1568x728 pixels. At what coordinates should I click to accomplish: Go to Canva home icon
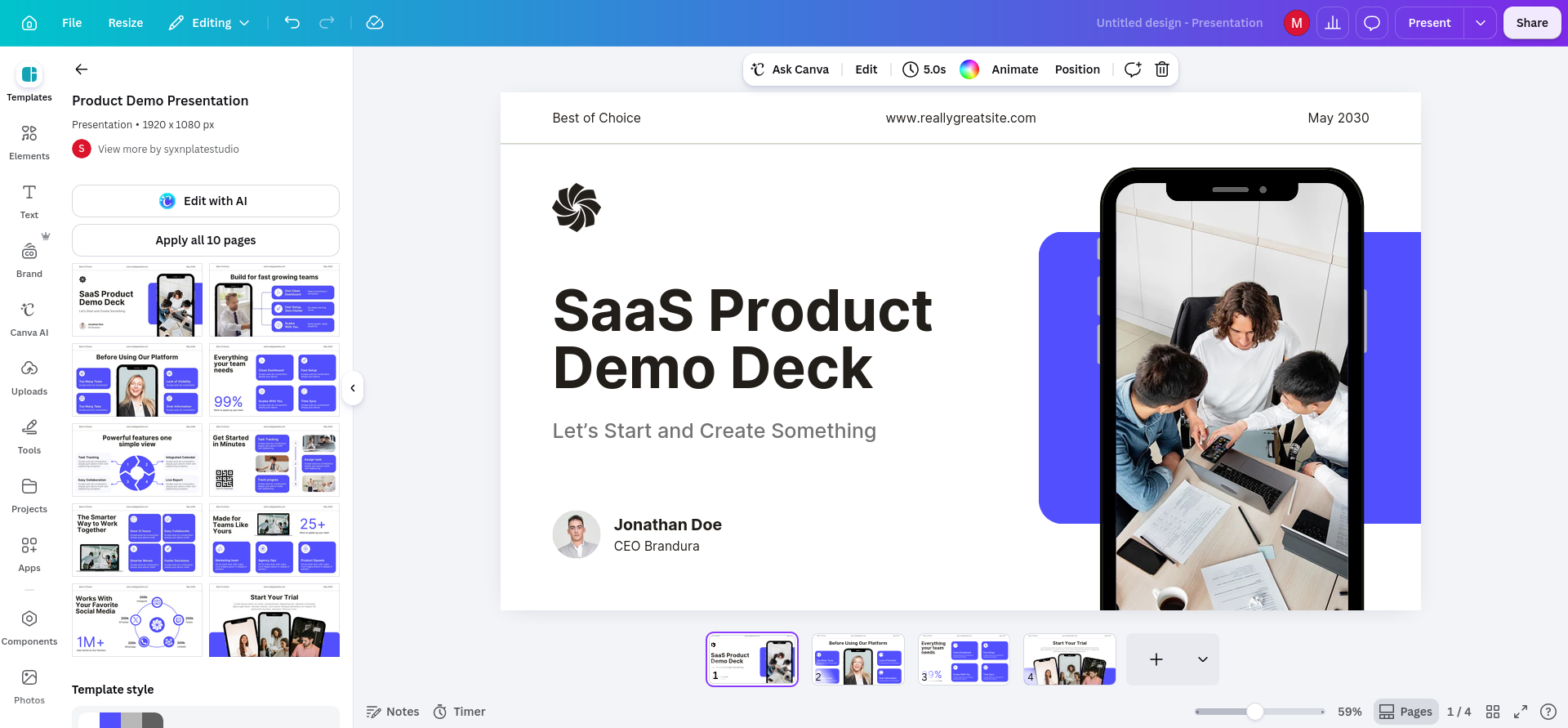(29, 23)
